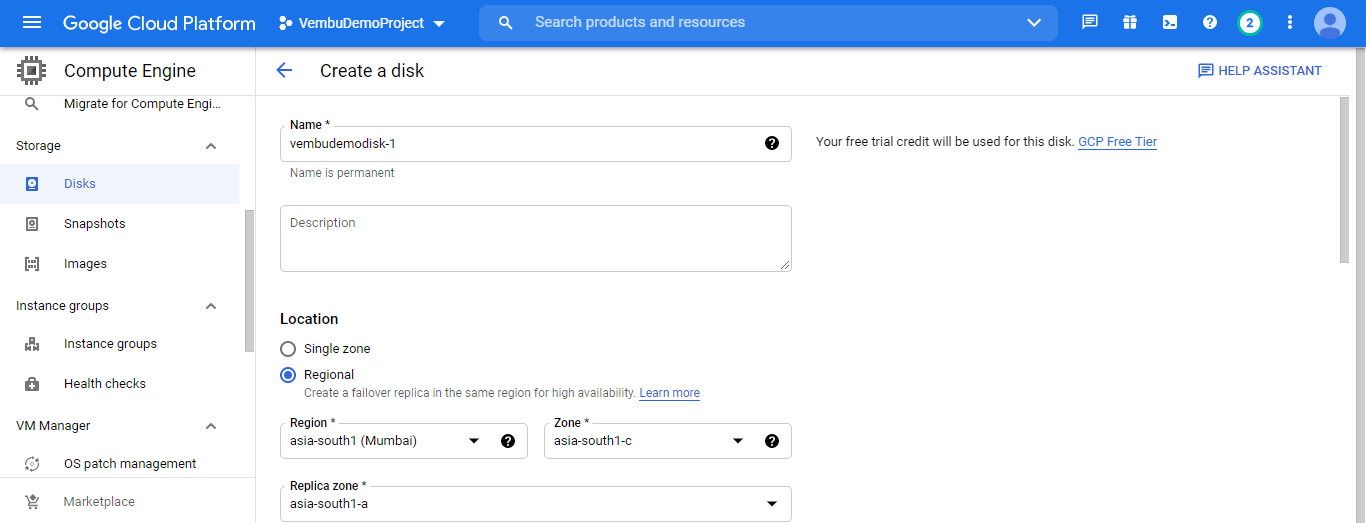Click the user account avatar

(1330, 22)
